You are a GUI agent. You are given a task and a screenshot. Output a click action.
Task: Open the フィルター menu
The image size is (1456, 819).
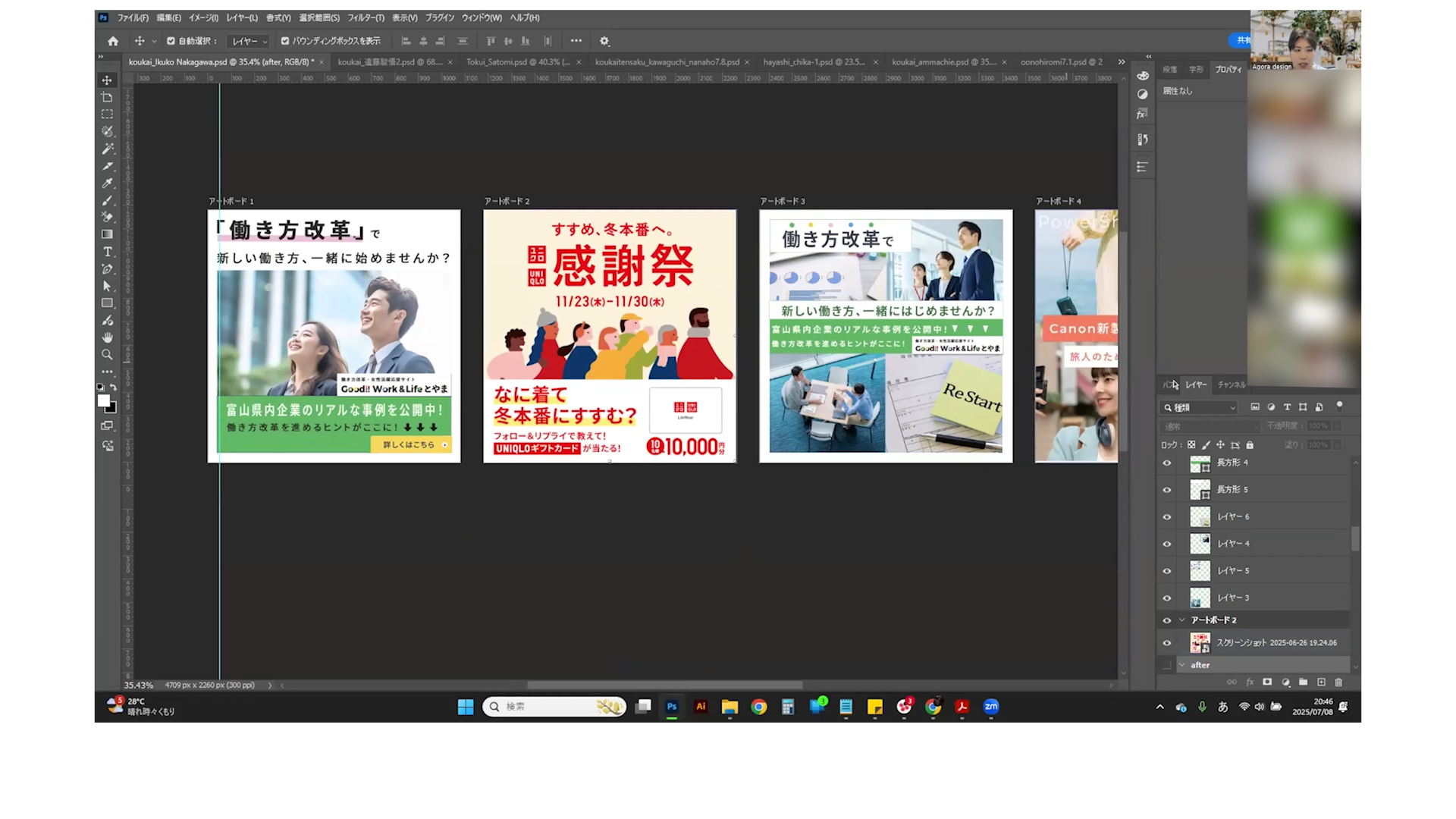[x=366, y=17]
